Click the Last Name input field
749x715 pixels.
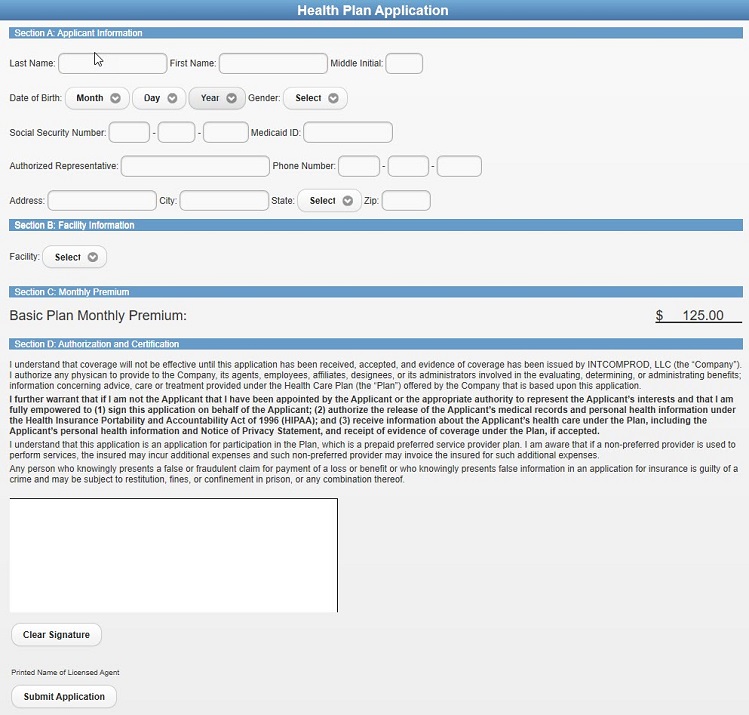click(112, 64)
